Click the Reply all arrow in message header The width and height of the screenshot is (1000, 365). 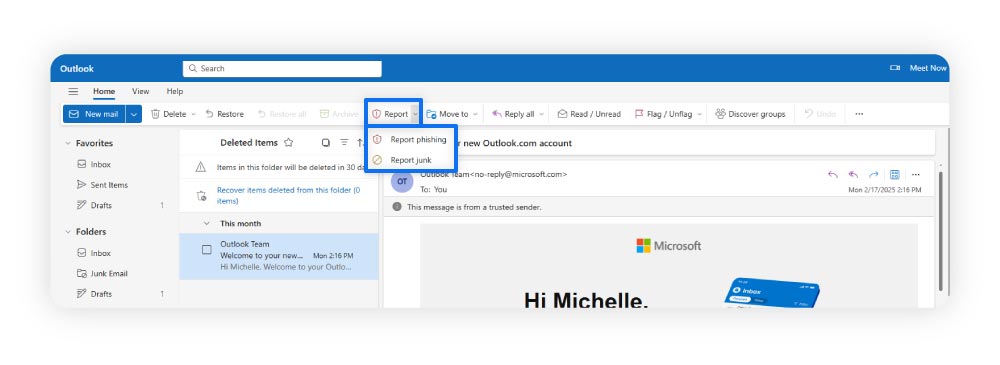pos(853,174)
